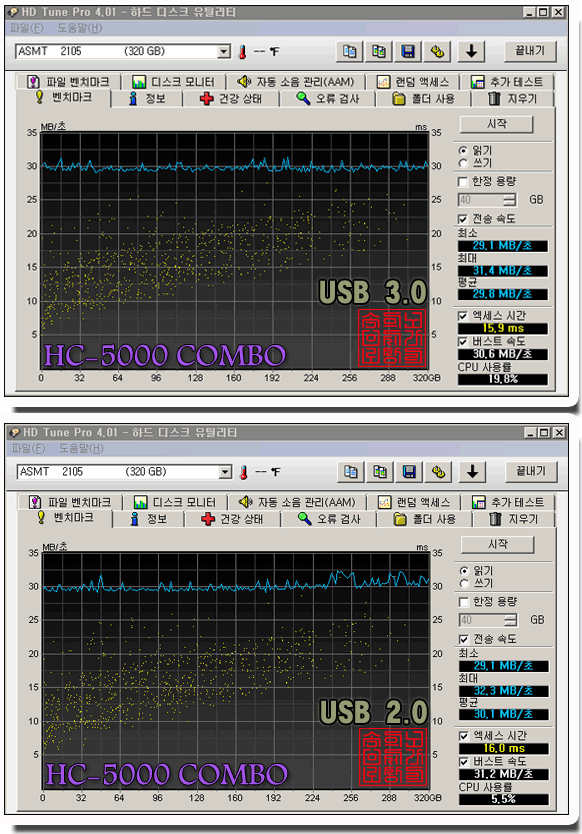
Task: Toggle 버스트 속도 checkbox in bottom window
Action: 463,762
